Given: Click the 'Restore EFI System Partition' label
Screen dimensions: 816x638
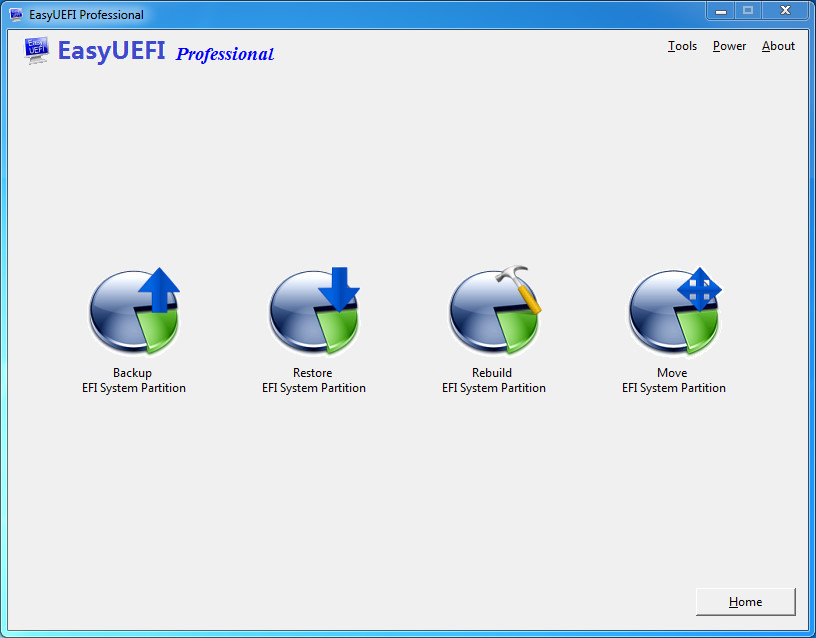Looking at the screenshot, I should (x=314, y=380).
